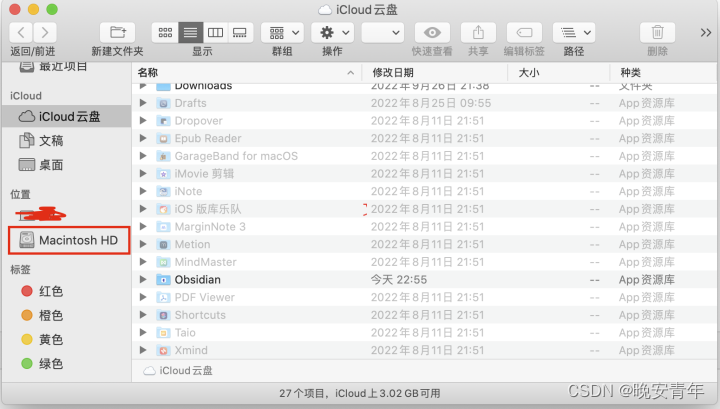Expand the GarageBand for macOS folder
The height and width of the screenshot is (409, 720).
click(143, 156)
